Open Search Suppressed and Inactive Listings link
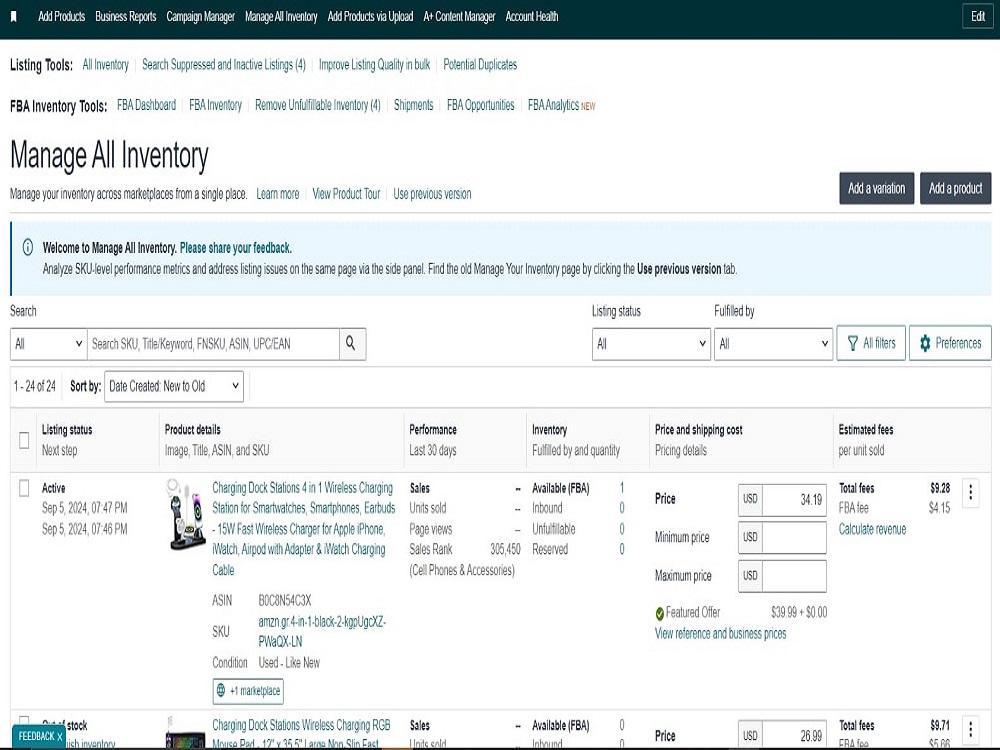Viewport: 1000px width, 750px height. coord(224,64)
